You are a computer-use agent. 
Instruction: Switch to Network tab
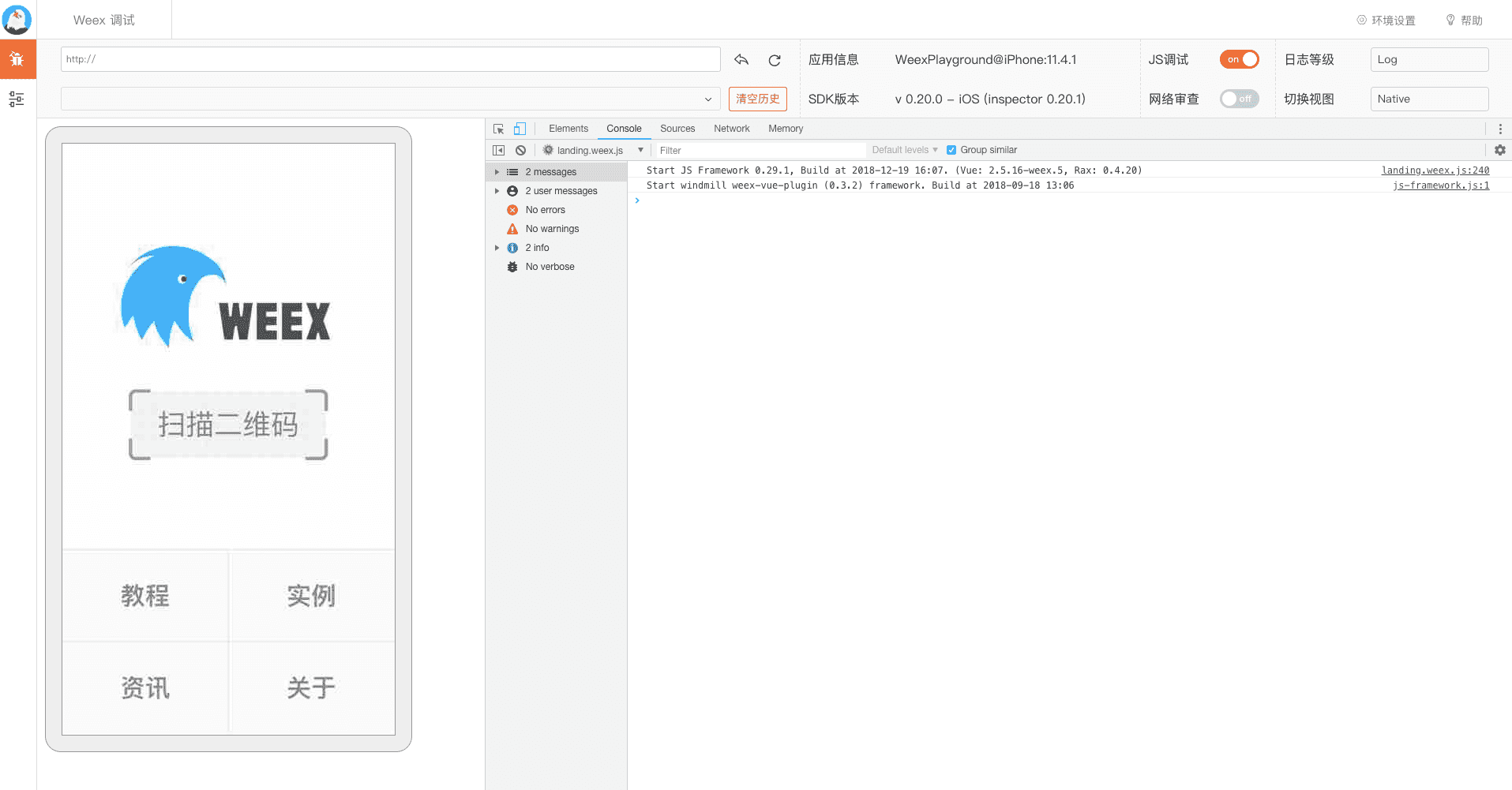coord(732,129)
